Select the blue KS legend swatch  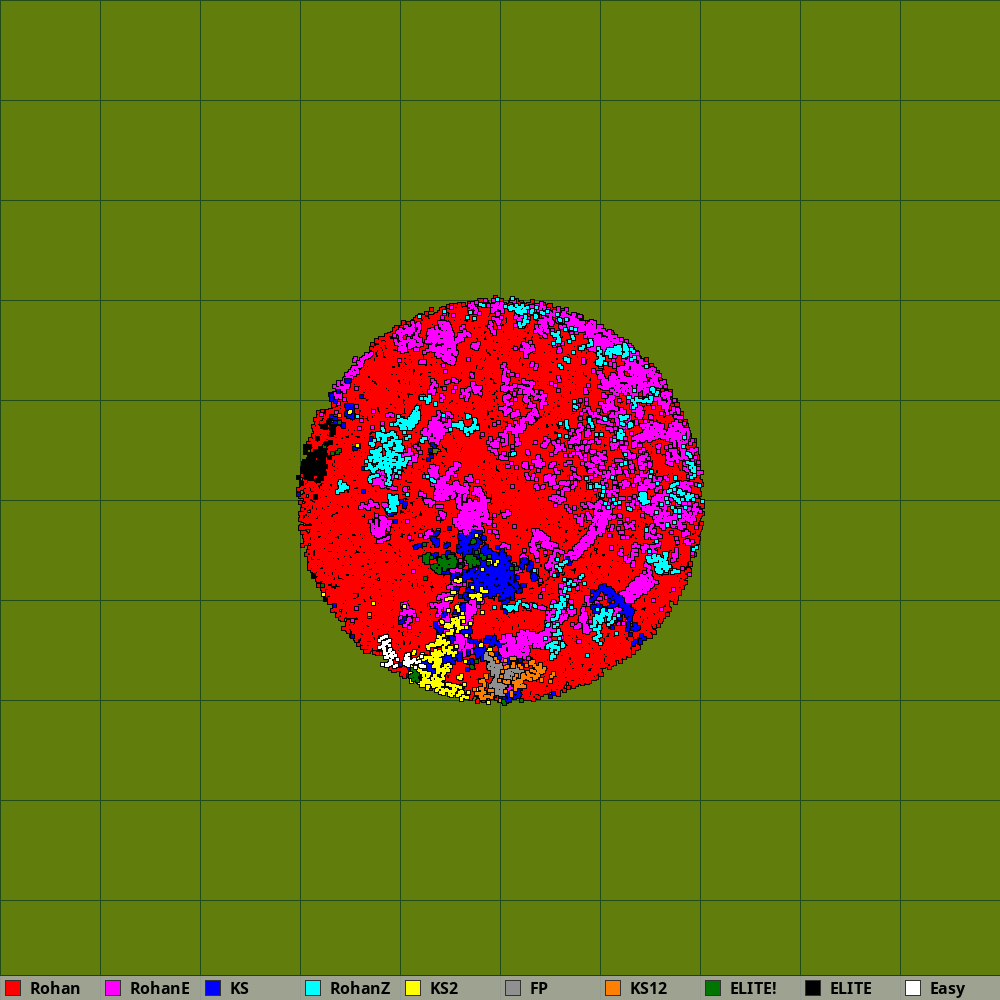(x=213, y=988)
